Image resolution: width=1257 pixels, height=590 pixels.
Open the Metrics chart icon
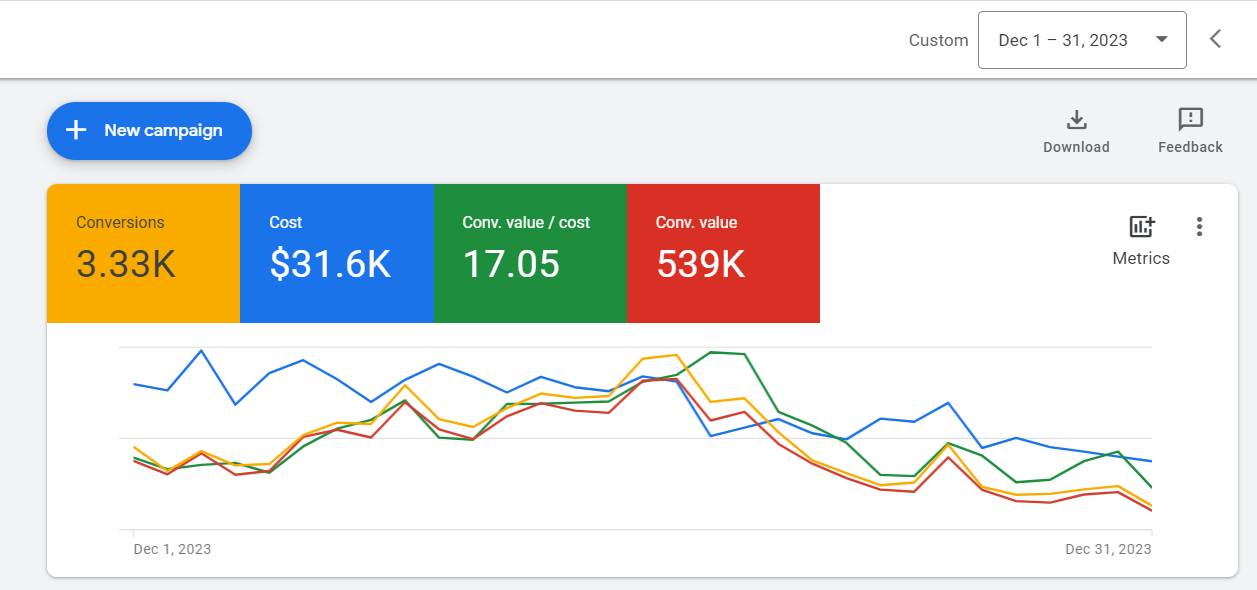click(1141, 227)
